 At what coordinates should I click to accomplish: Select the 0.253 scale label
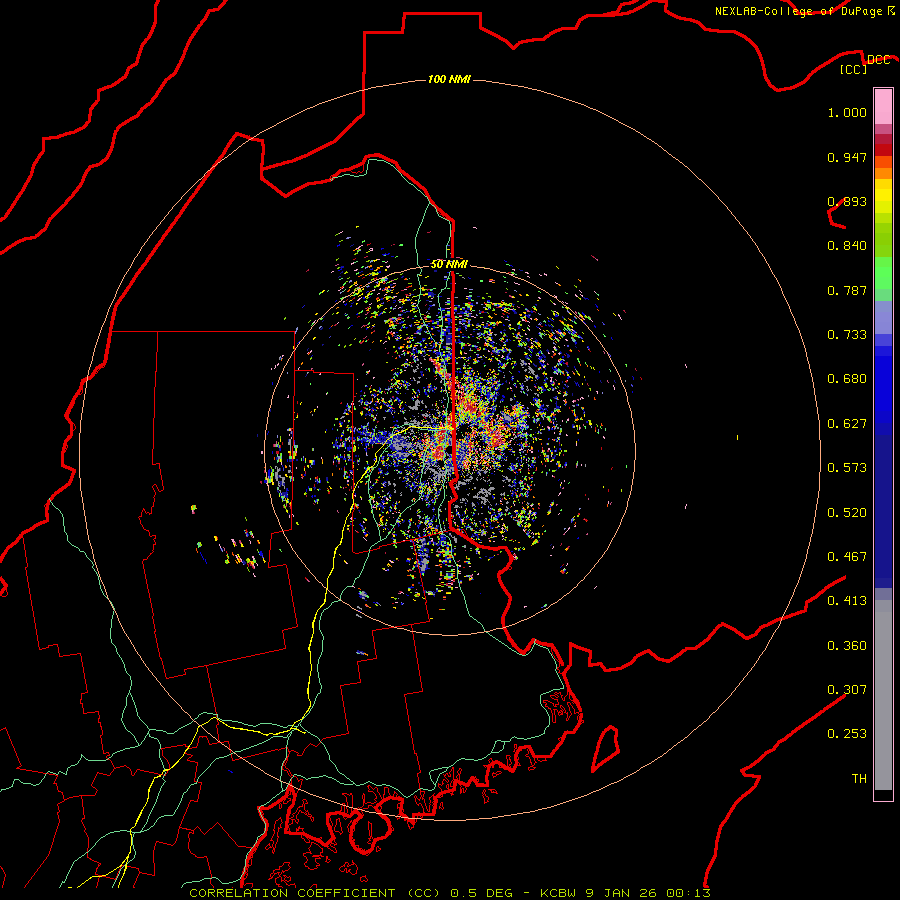click(x=847, y=734)
